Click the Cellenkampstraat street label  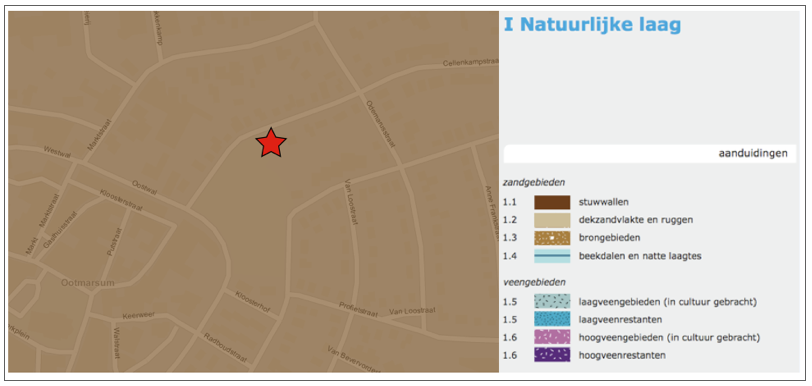click(x=471, y=63)
